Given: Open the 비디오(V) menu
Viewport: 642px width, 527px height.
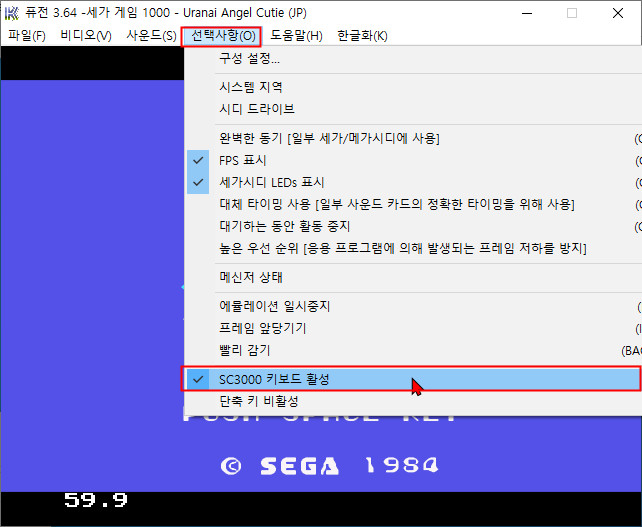Looking at the screenshot, I should [x=86, y=36].
